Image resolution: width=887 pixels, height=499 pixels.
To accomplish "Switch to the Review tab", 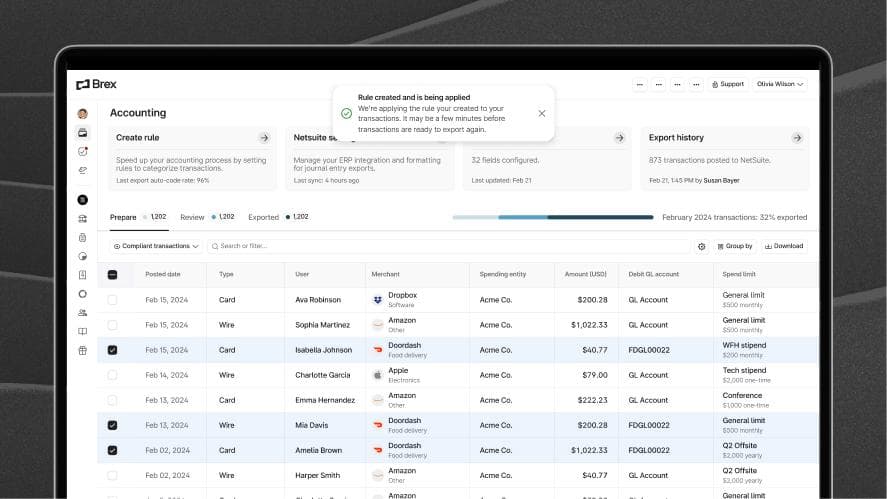I will coord(192,217).
